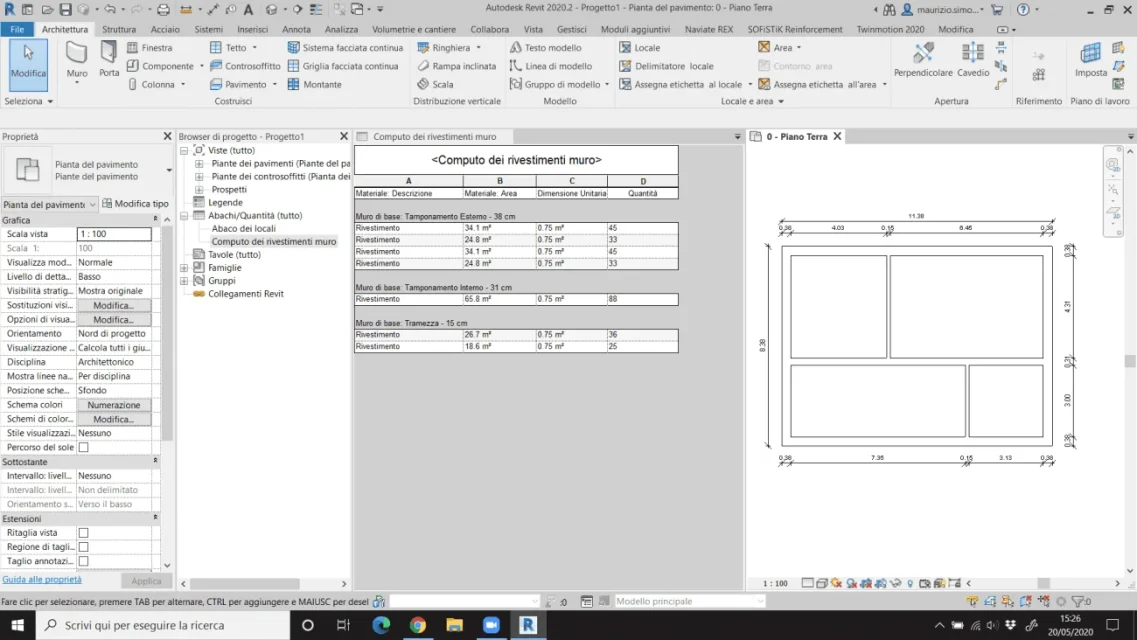The height and width of the screenshot is (640, 1137).
Task: Expand the Famiglie tree node
Action: [184, 268]
